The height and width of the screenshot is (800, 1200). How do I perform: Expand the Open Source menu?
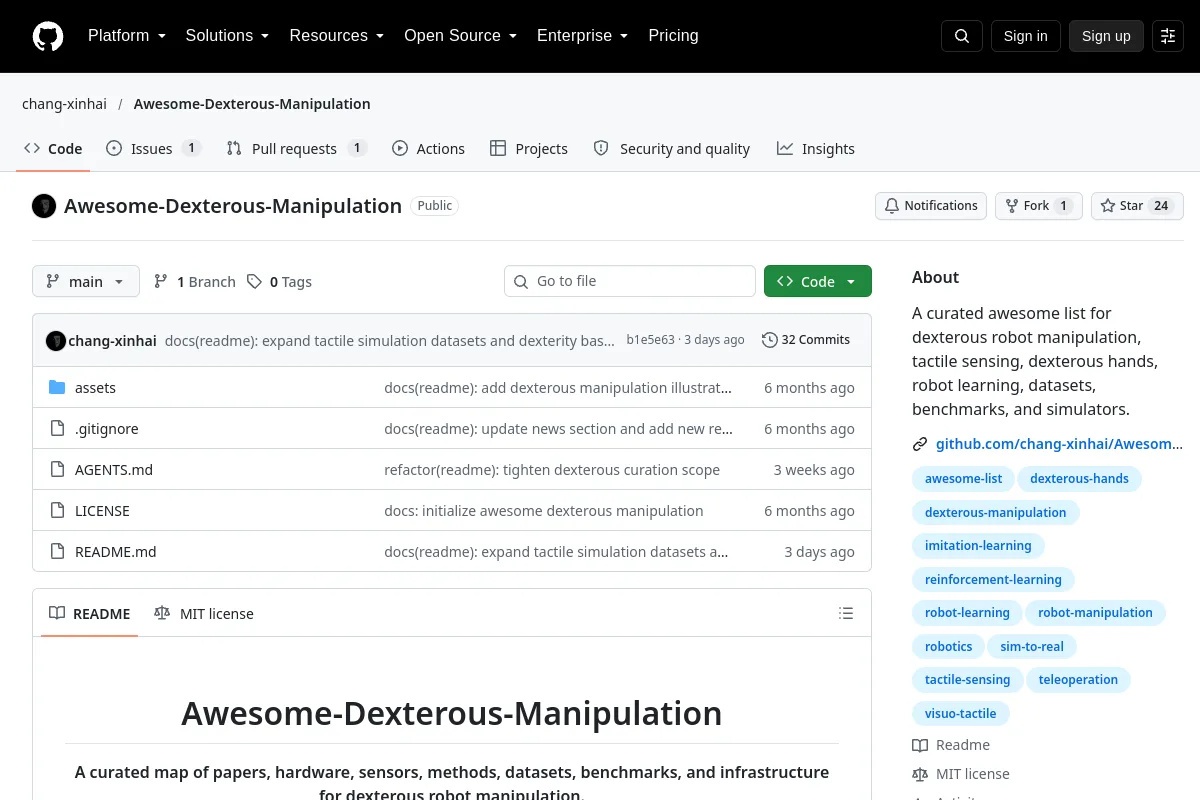[x=460, y=36]
